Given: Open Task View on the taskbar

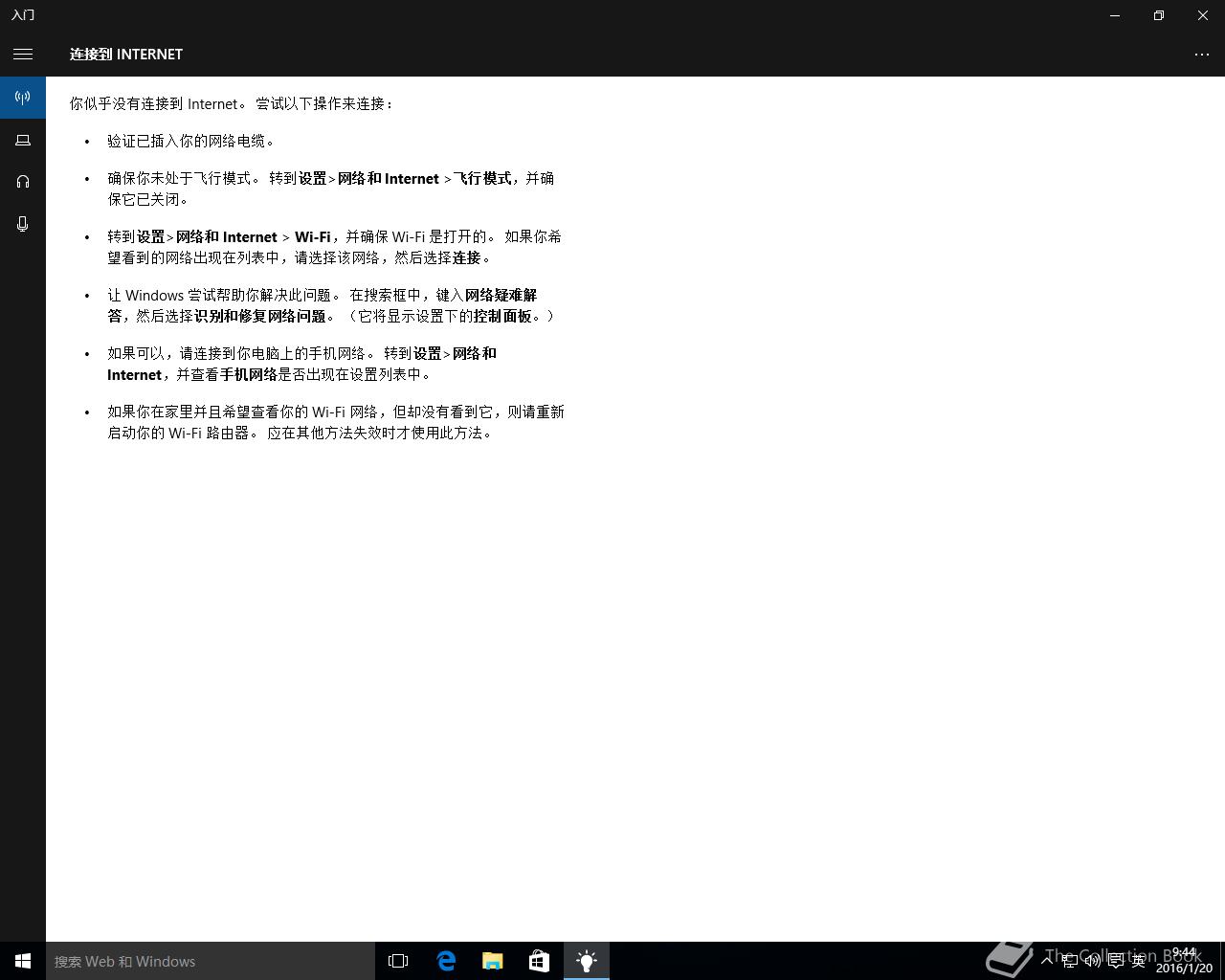Looking at the screenshot, I should coord(398,961).
